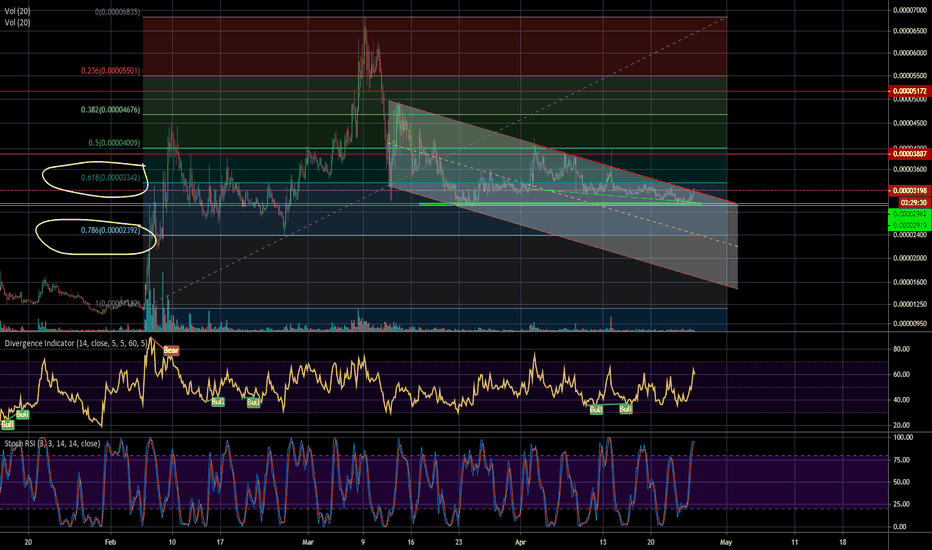This screenshot has width=932, height=550.
Task: Open the Stoch RSI legend title
Action: click(x=52, y=444)
